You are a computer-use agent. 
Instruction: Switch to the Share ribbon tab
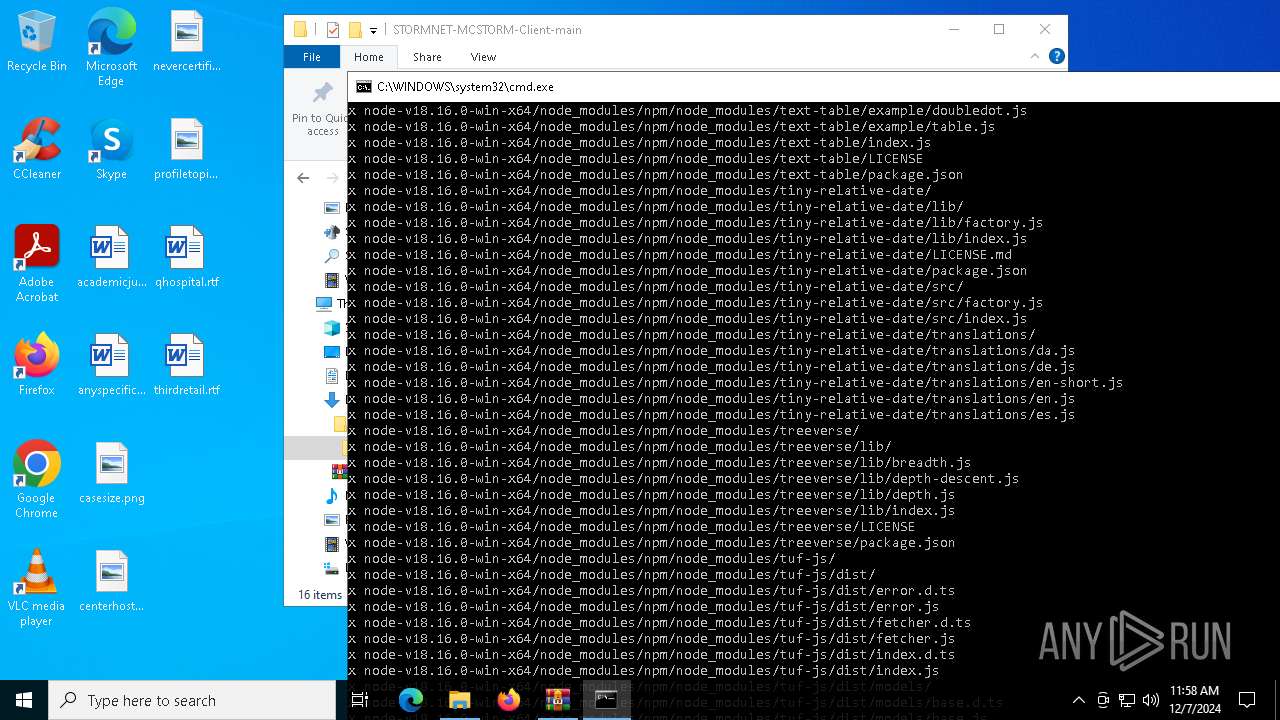pyautogui.click(x=427, y=57)
